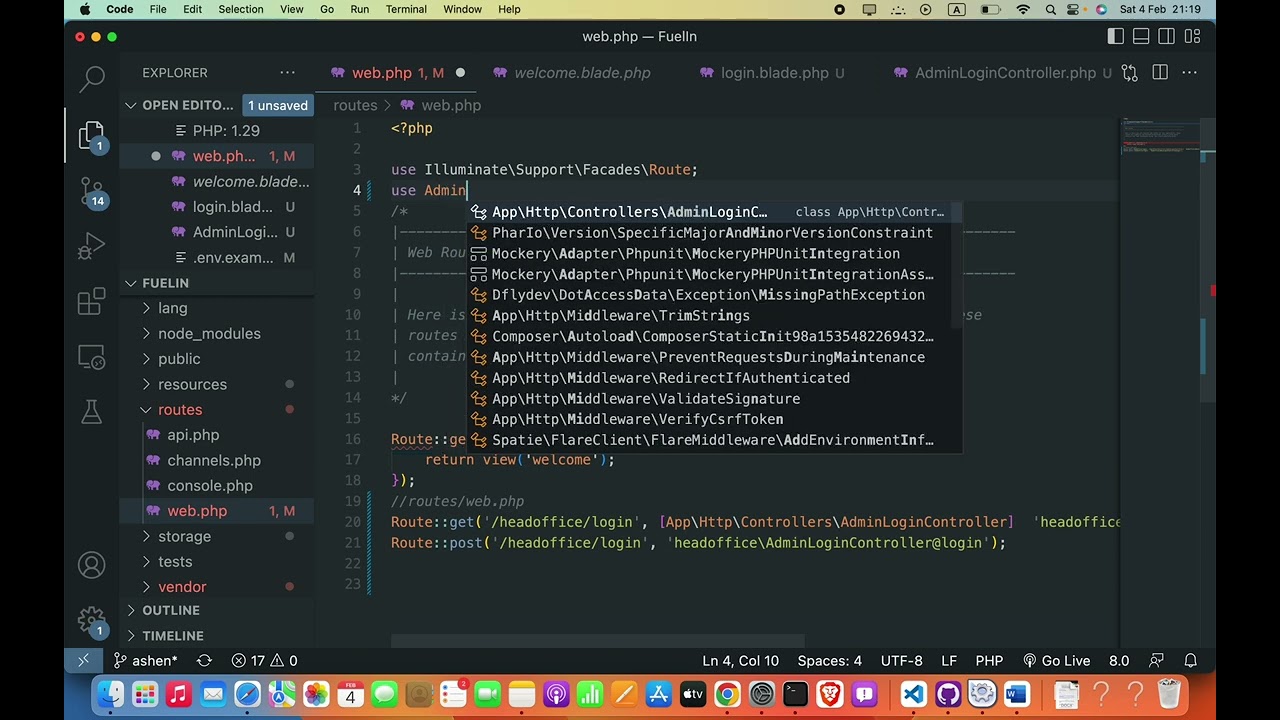The height and width of the screenshot is (720, 1280).
Task: Click the compare changes icon in editor toolbar
Action: (1130, 73)
